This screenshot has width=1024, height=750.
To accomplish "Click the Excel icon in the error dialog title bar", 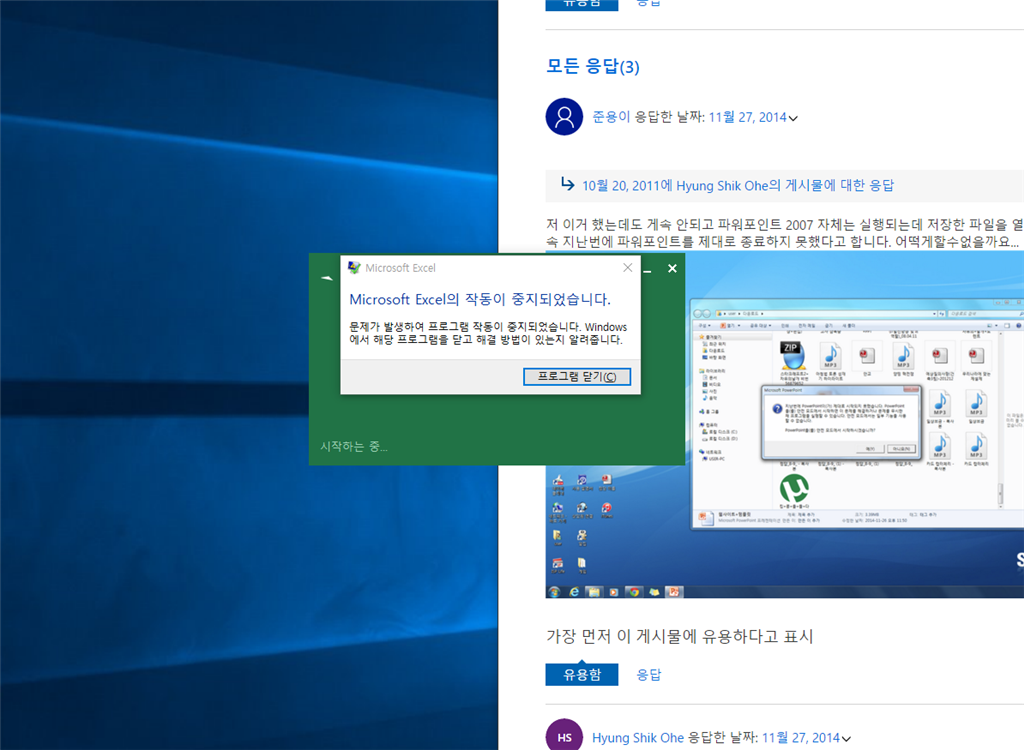I will pos(354,267).
